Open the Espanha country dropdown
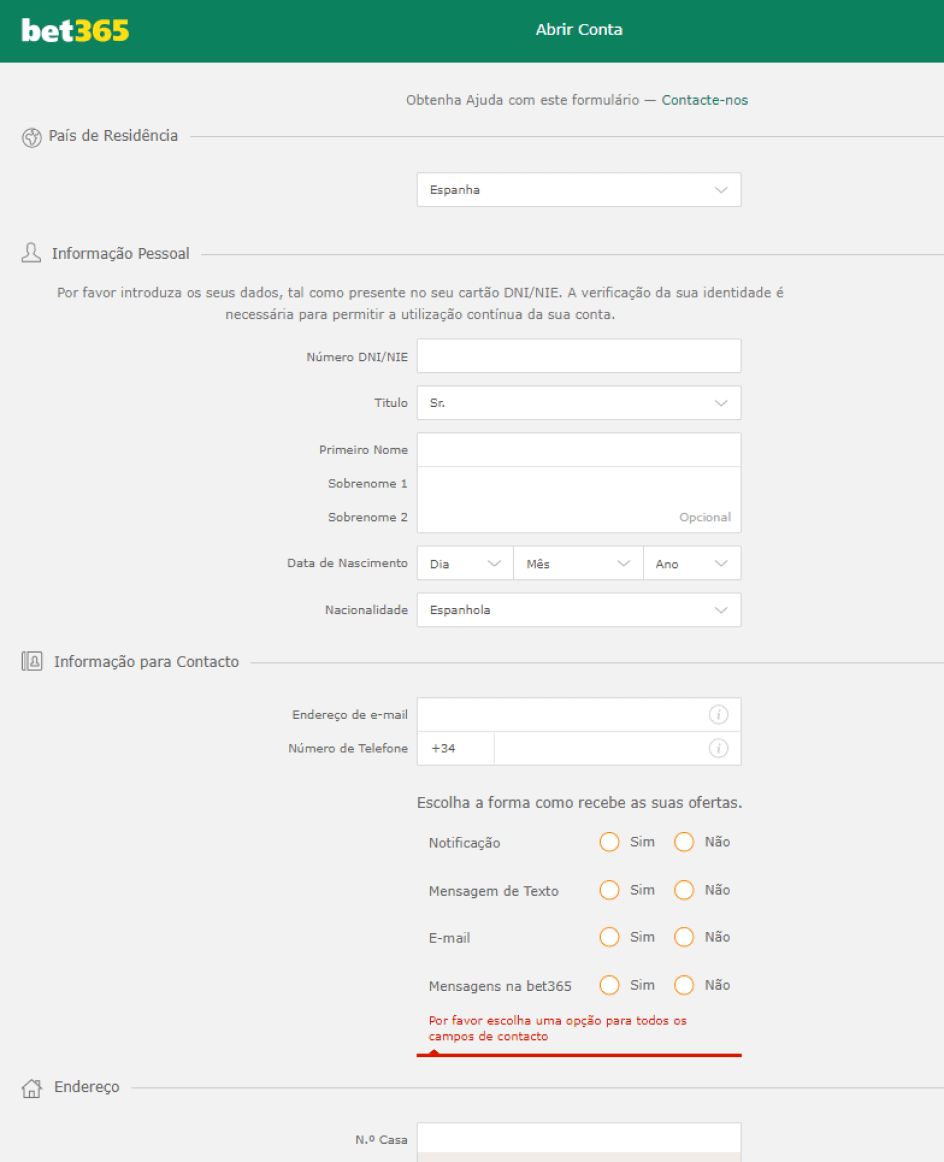 click(x=579, y=190)
